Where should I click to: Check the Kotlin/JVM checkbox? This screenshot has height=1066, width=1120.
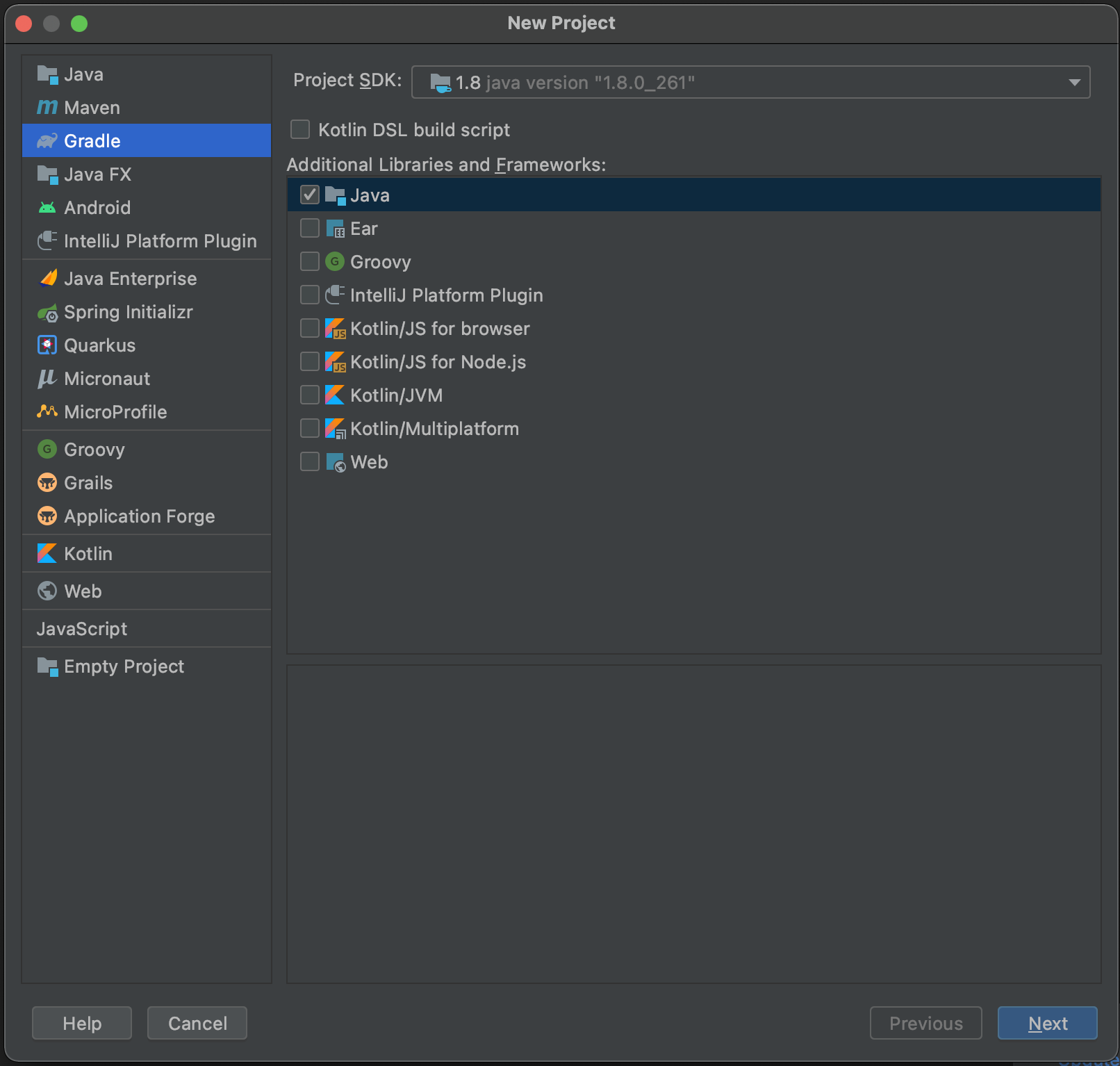tap(310, 395)
